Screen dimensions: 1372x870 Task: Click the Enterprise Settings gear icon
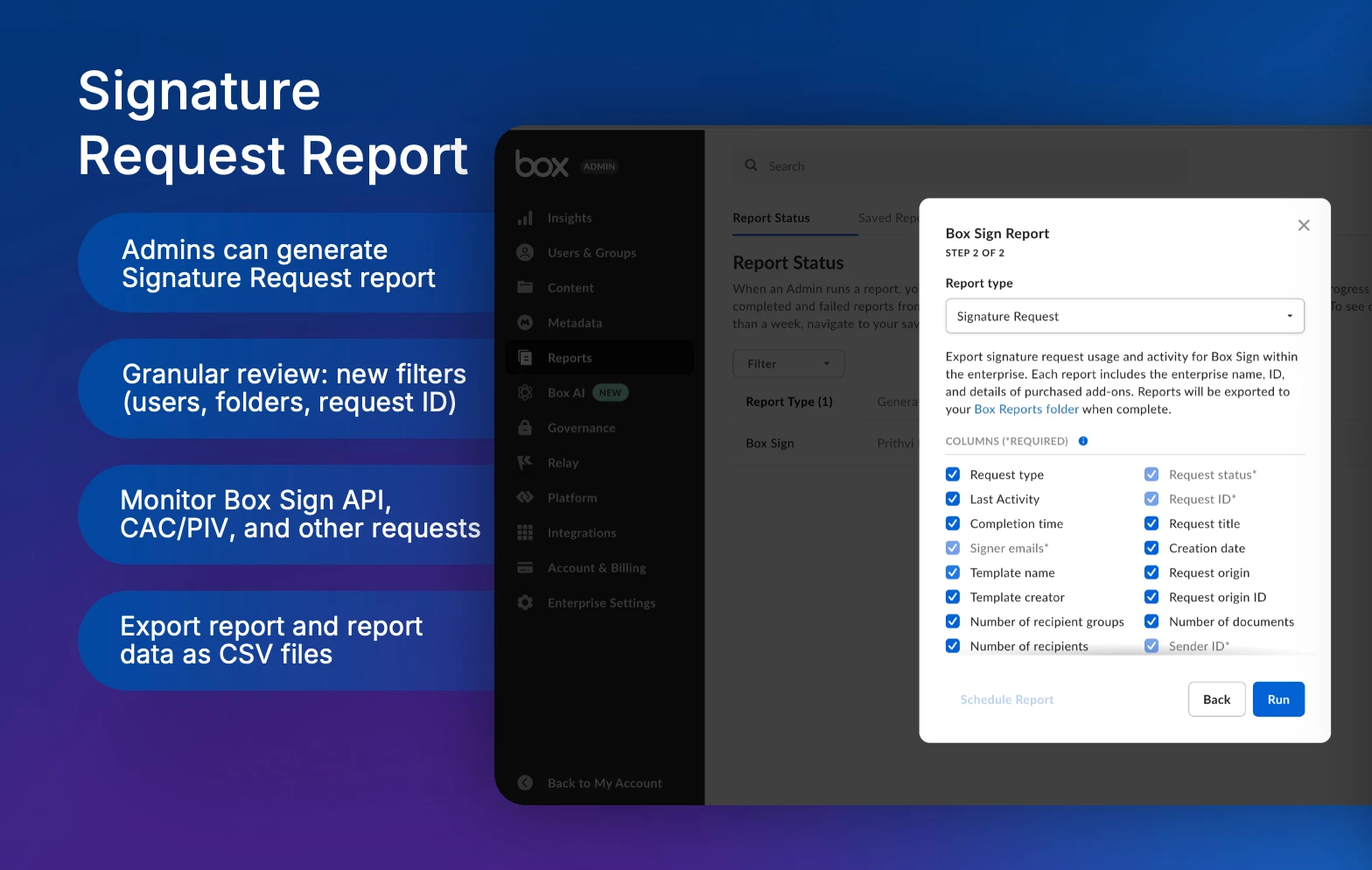pyautogui.click(x=525, y=602)
